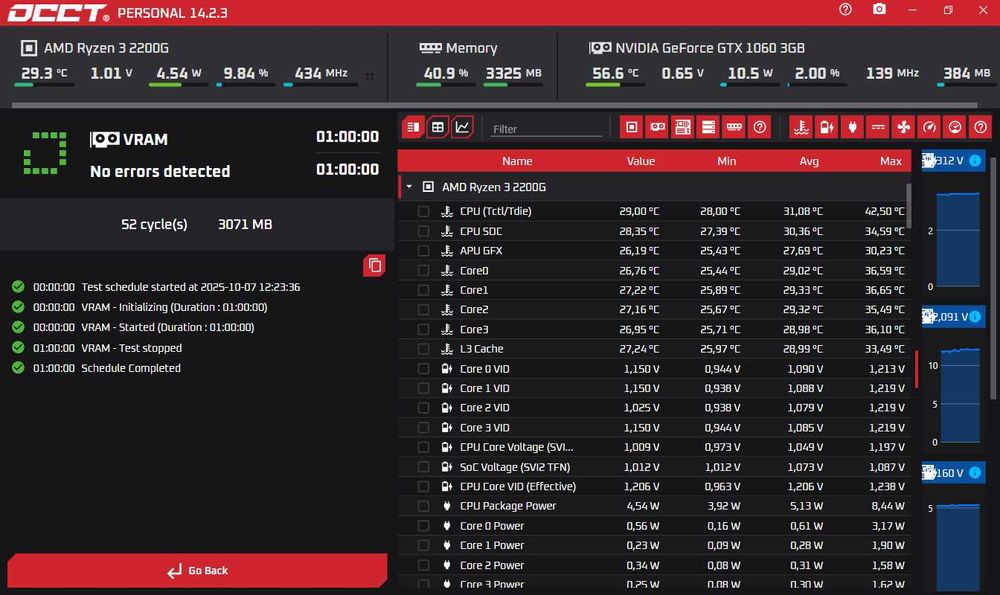Click the CPU temperature 29.3 °C readout
Viewport: 1000px width, 595px height.
point(43,73)
